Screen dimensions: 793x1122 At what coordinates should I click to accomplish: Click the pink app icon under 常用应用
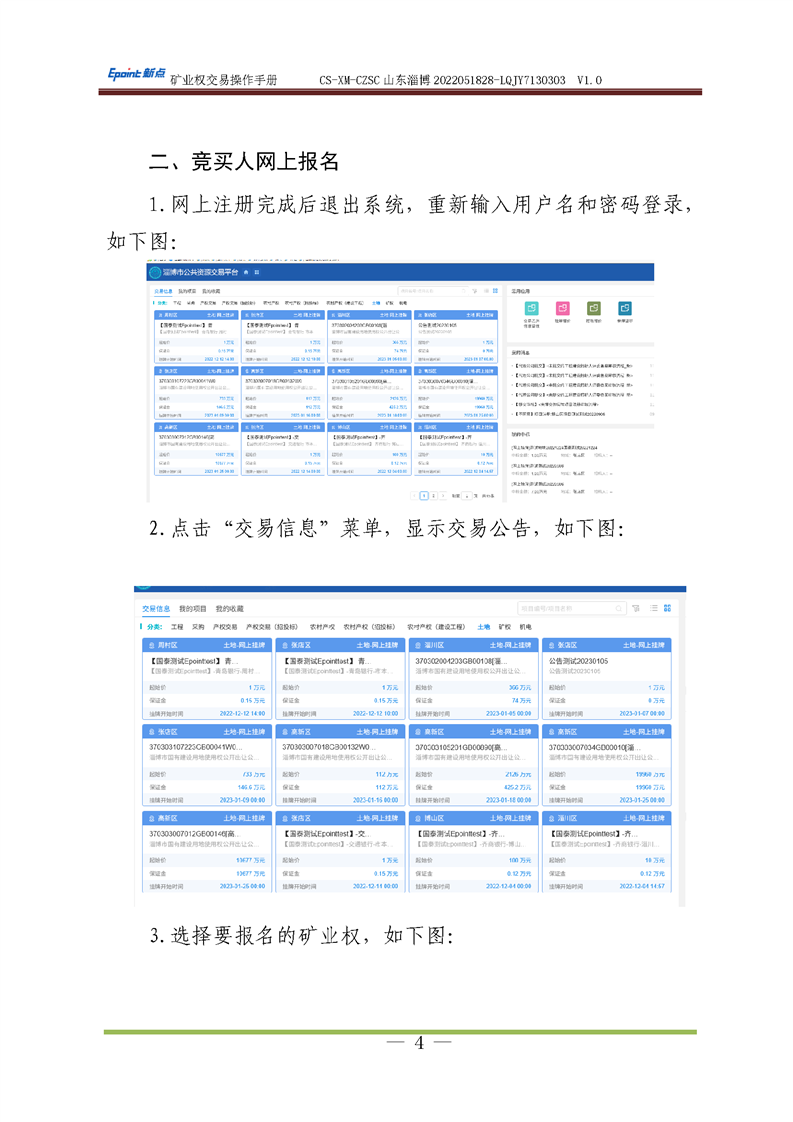coord(562,308)
